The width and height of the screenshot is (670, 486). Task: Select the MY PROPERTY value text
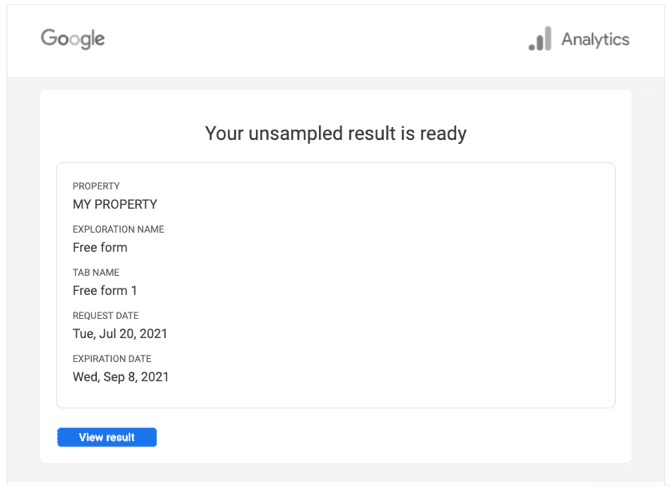115,204
